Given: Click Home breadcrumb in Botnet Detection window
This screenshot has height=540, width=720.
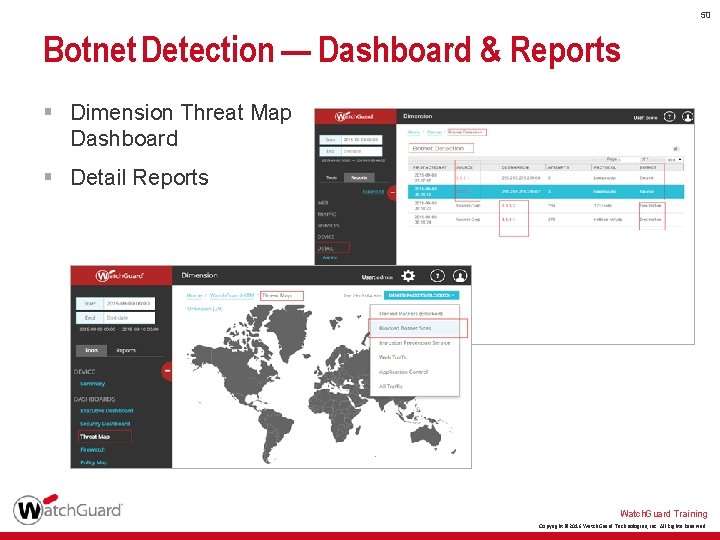Looking at the screenshot, I should coord(414,132).
